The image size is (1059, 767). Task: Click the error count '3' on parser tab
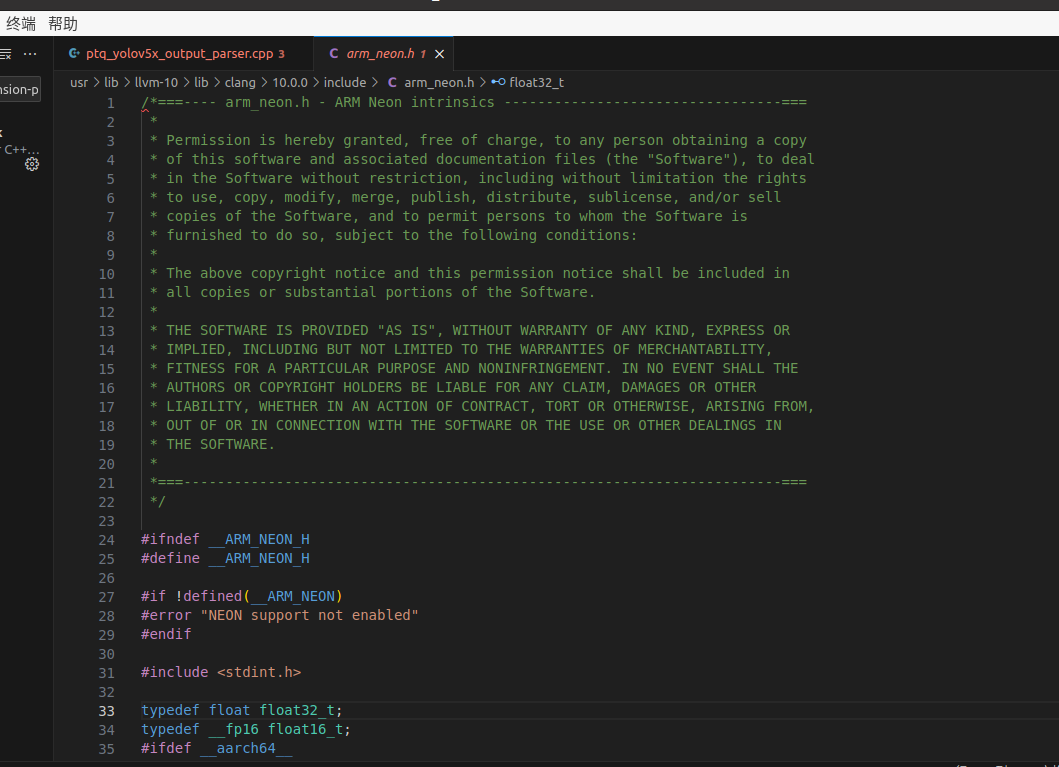(281, 54)
